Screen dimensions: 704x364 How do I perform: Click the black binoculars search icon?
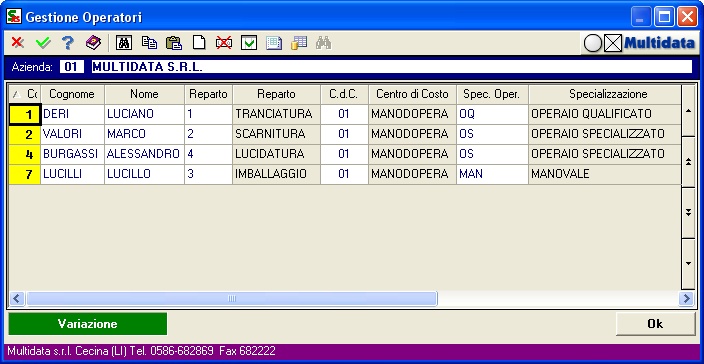coord(124,43)
